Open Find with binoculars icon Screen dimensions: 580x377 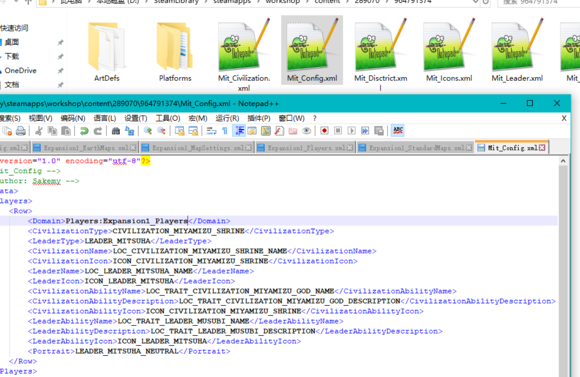click(x=116, y=131)
